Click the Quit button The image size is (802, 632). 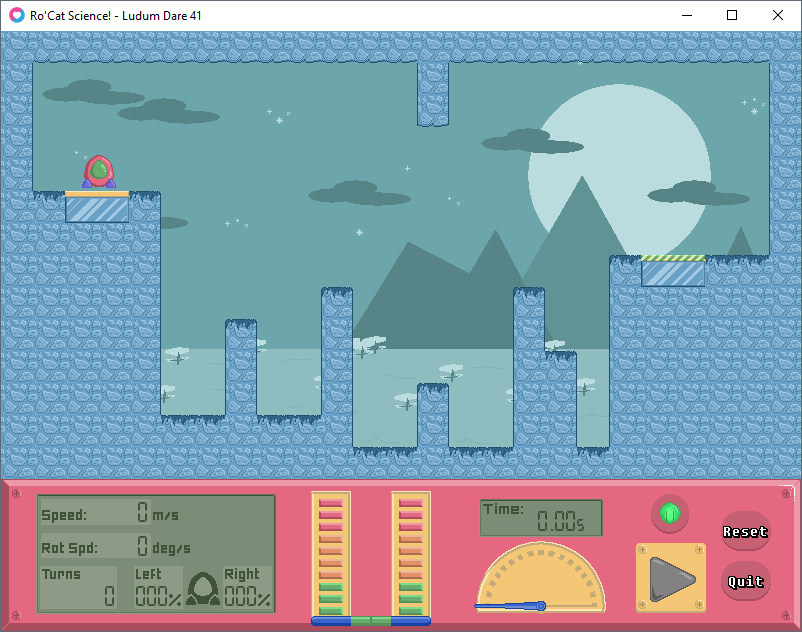click(745, 581)
